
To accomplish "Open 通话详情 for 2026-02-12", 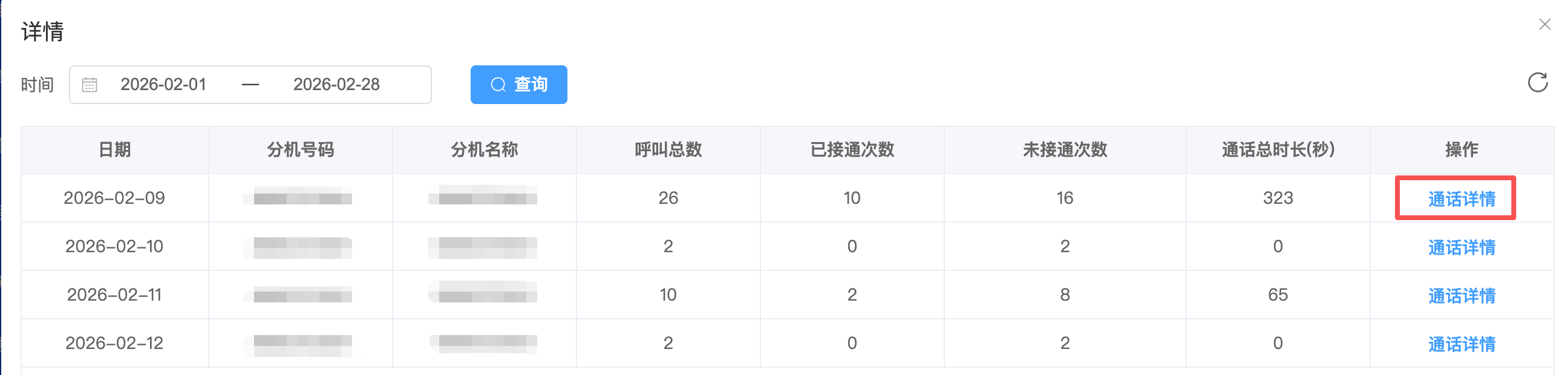I will [1461, 344].
